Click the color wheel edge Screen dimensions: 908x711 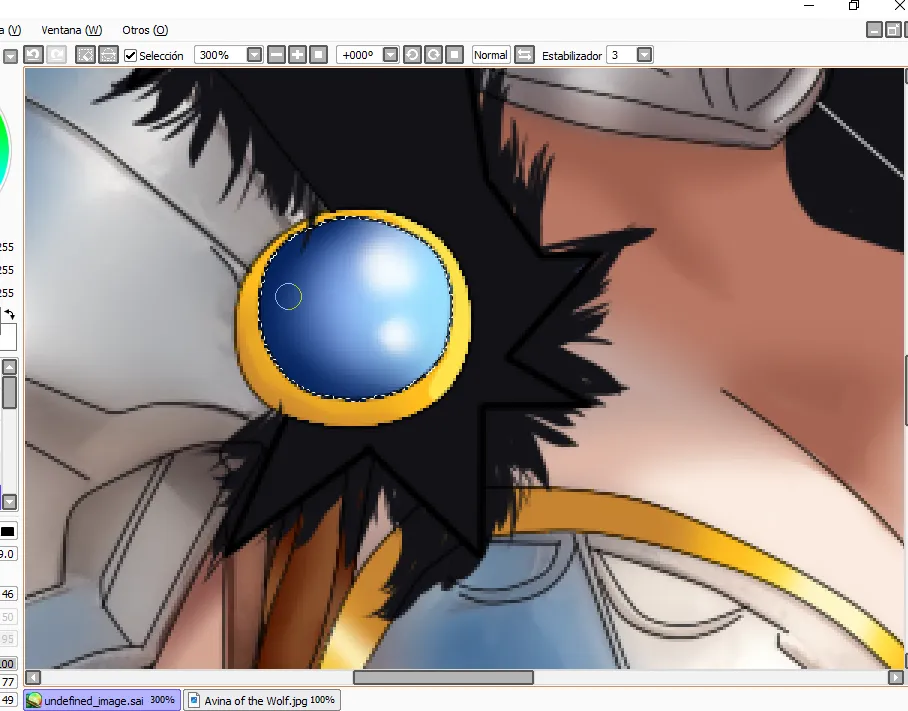[5, 151]
